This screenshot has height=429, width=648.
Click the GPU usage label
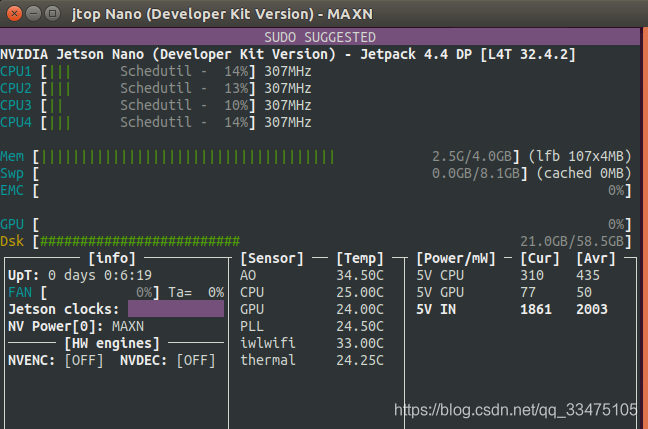pyautogui.click(x=12, y=224)
